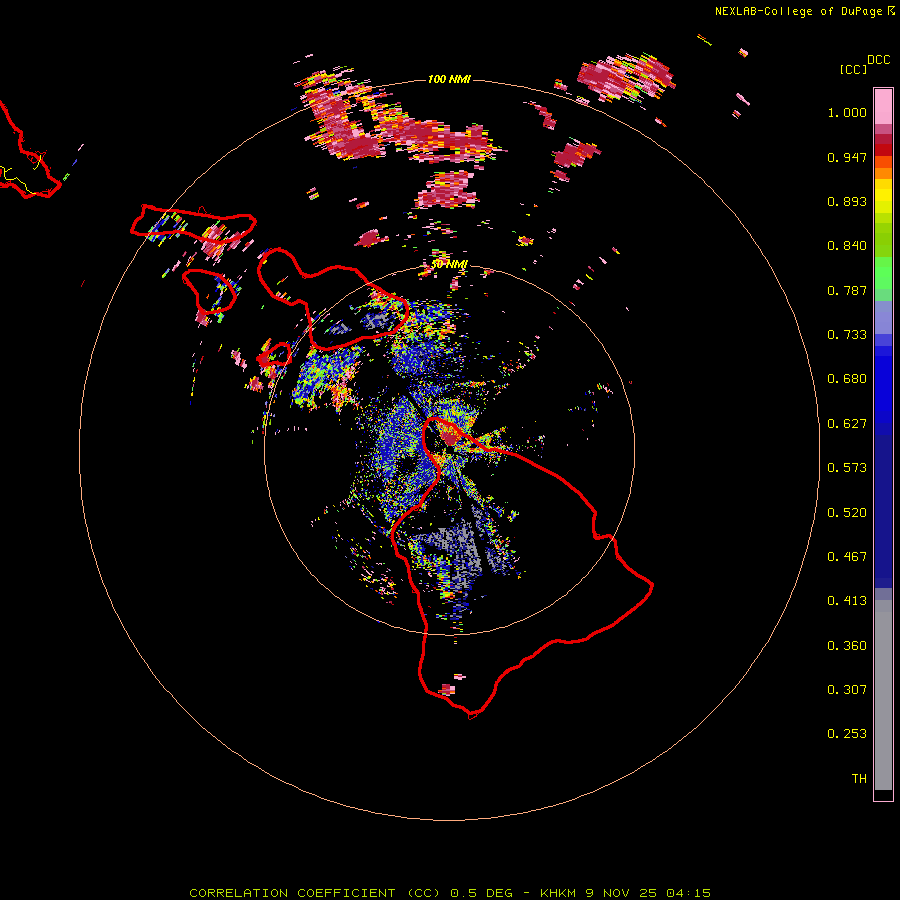Click the small pink echo near the Big Island's southern tip
The width and height of the screenshot is (900, 900).
tap(447, 689)
